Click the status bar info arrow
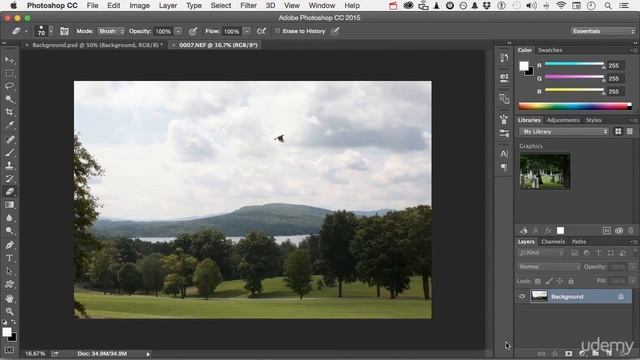Image resolution: width=640 pixels, height=360 pixels. (148, 354)
